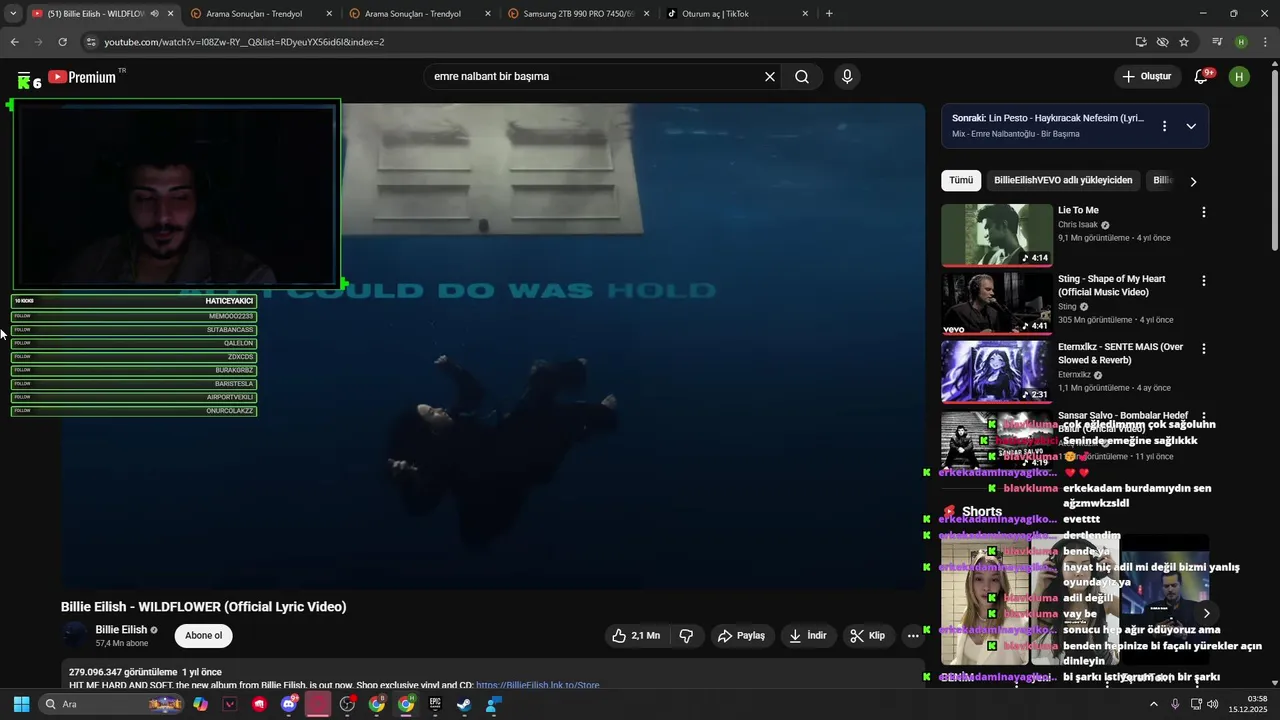Viewport: 1280px width, 720px height.
Task: Show hidden system tray icons
Action: pyautogui.click(x=1153, y=704)
